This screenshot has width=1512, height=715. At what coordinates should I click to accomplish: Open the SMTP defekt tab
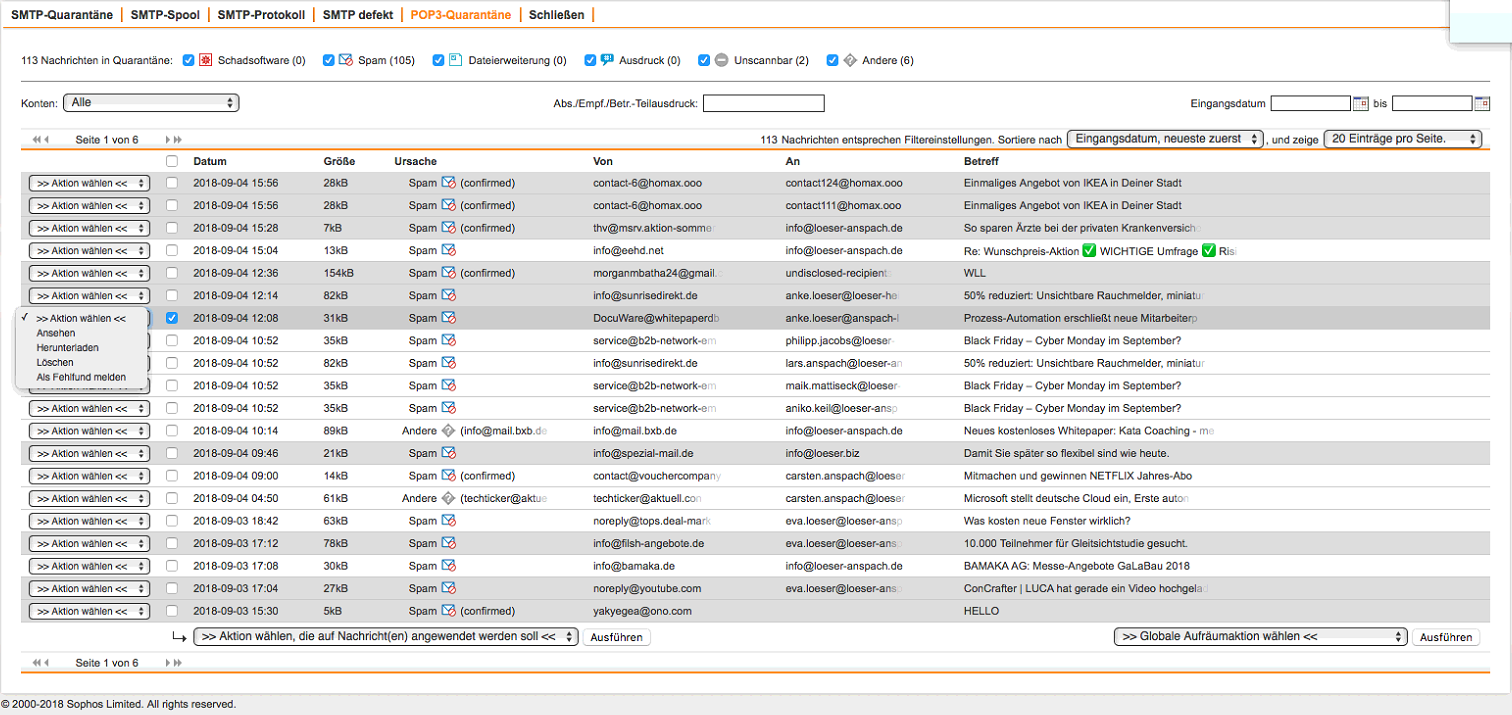tap(357, 15)
